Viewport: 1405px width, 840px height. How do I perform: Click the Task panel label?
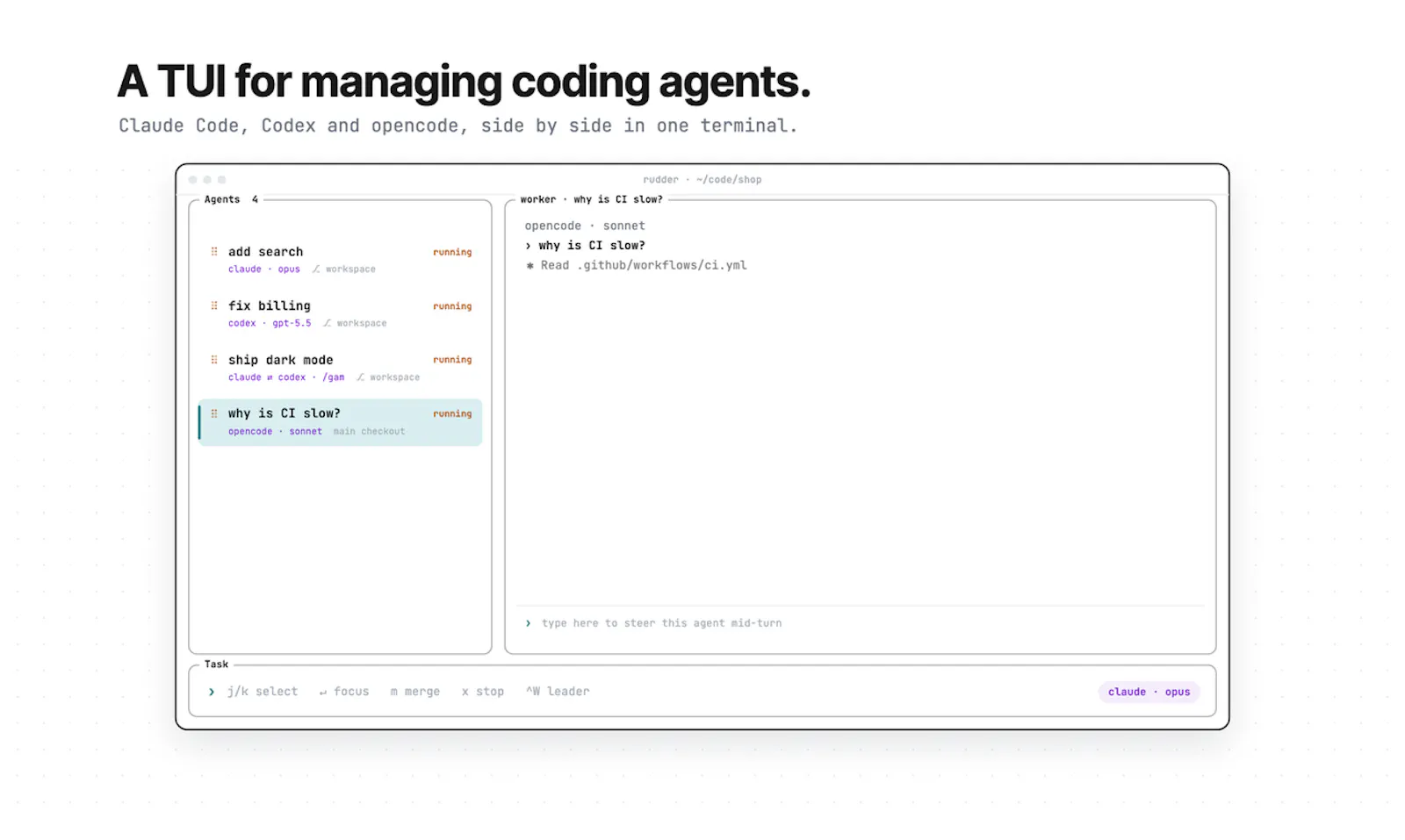click(216, 664)
